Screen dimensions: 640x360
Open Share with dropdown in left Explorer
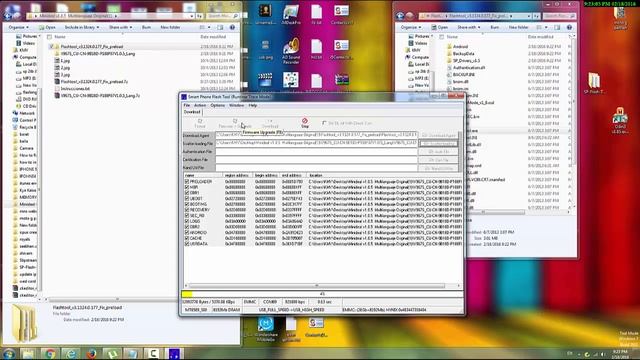[x=120, y=27]
